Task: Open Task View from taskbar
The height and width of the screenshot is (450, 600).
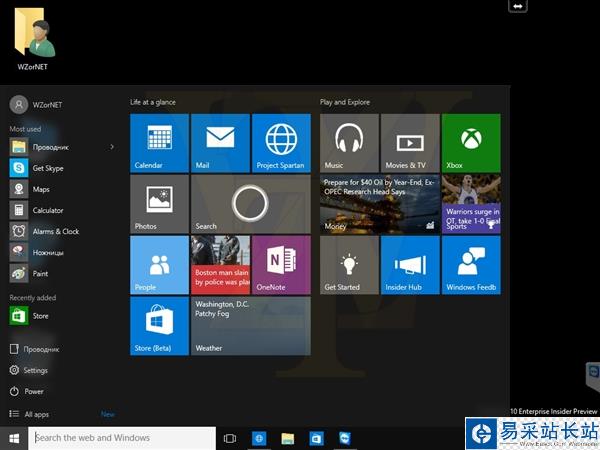Action: 230,438
